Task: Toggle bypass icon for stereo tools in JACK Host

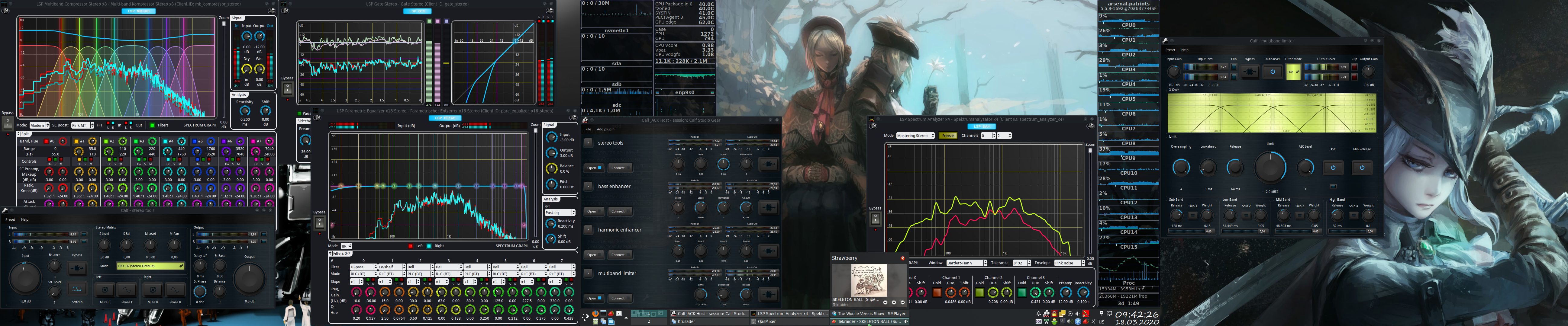Action: [768, 164]
